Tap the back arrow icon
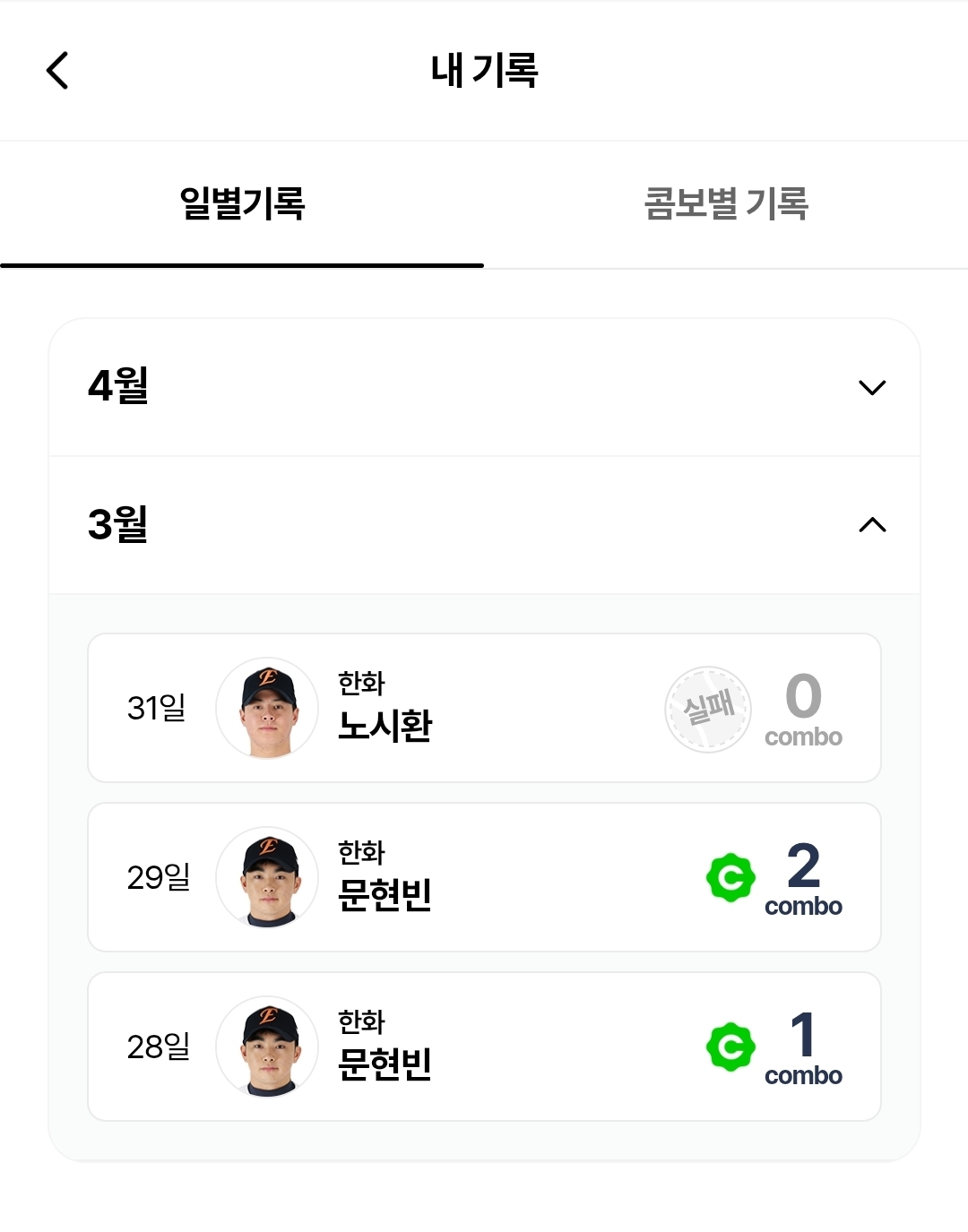968x1232 pixels. tap(57, 70)
